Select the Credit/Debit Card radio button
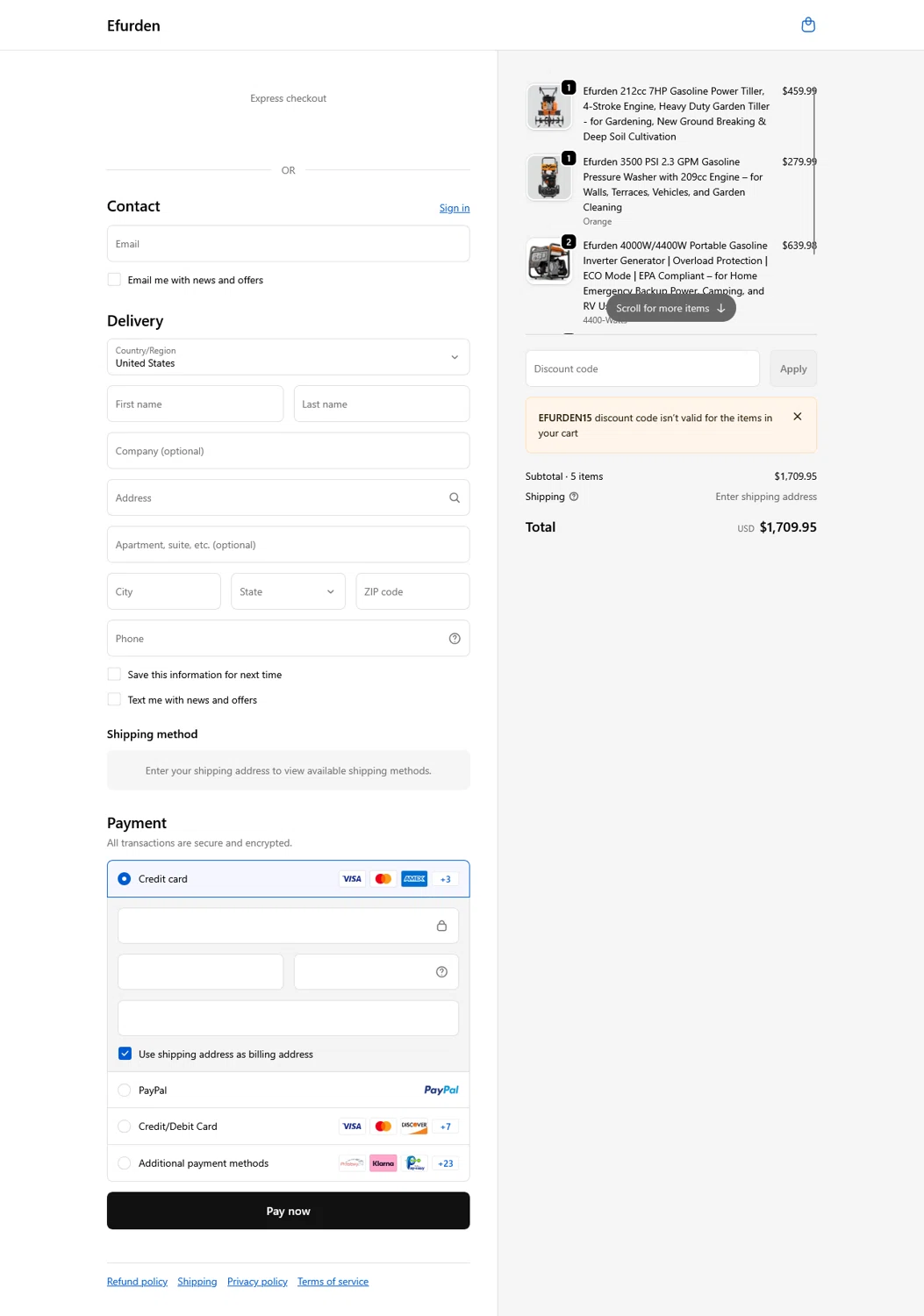This screenshot has width=924, height=1316. pyautogui.click(x=124, y=1126)
